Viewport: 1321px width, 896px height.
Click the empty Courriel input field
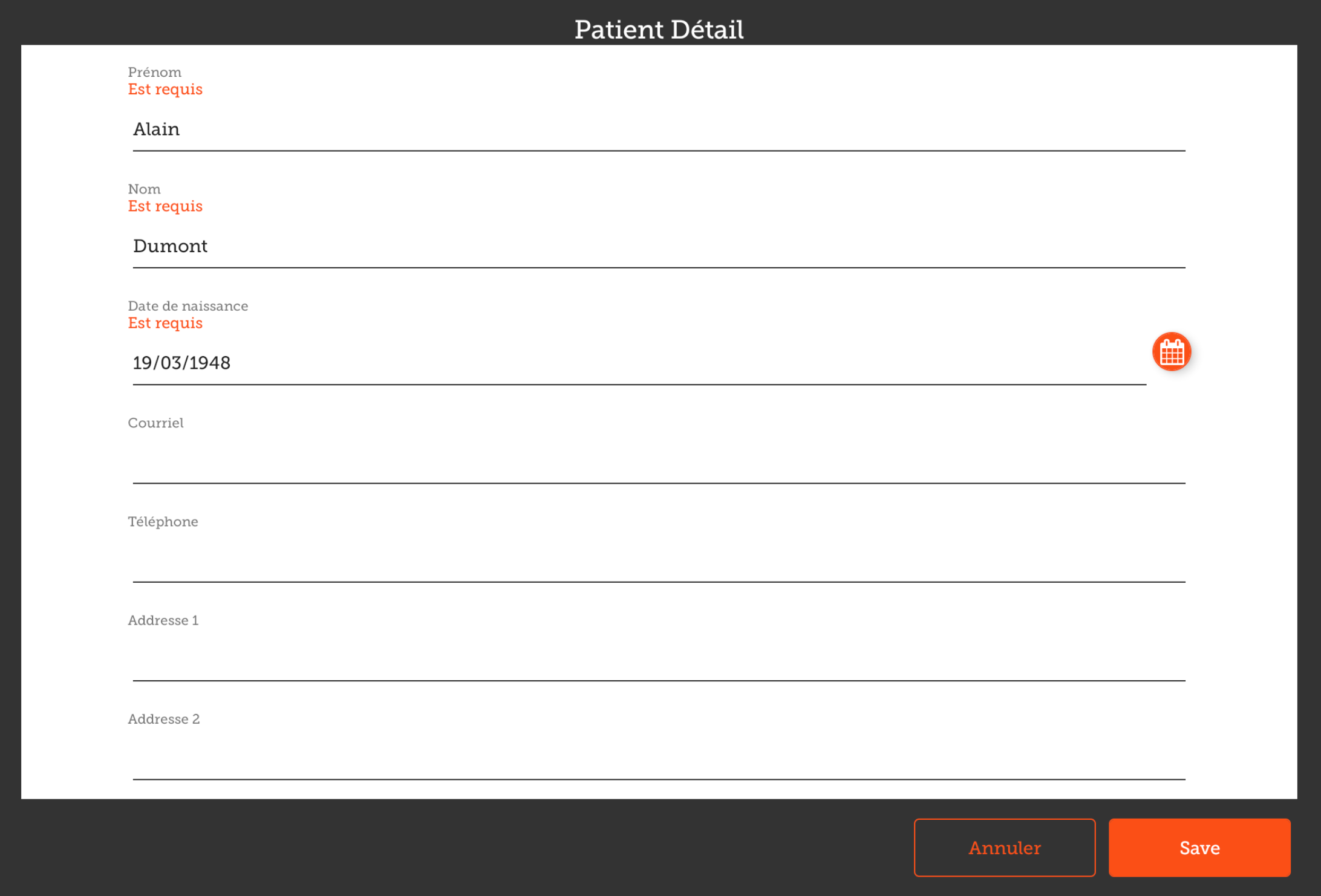[x=658, y=463]
